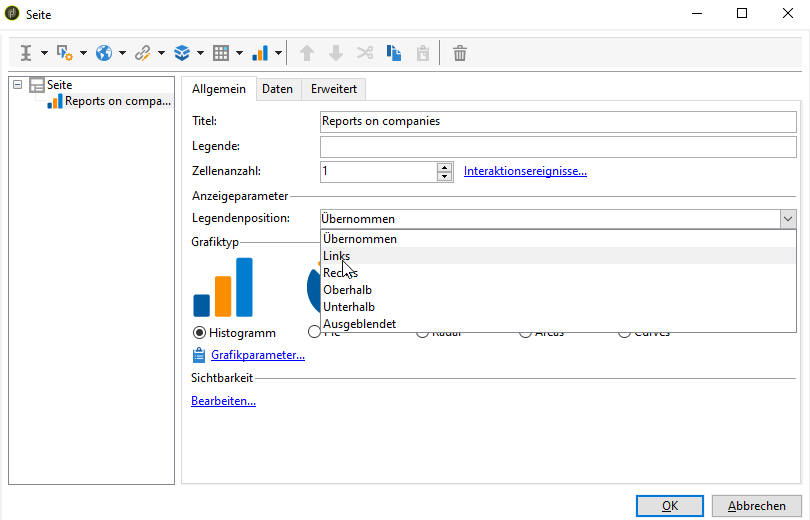
Task: Close the Legendenposition dropdown via its arrow
Action: point(788,219)
